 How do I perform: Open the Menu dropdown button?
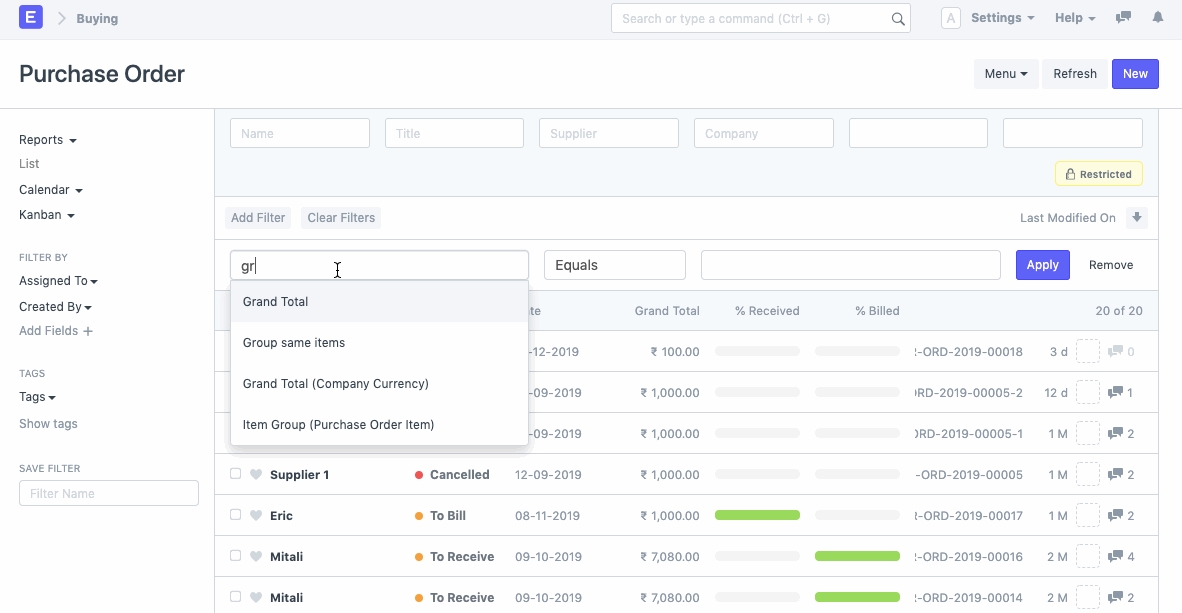[1005, 74]
